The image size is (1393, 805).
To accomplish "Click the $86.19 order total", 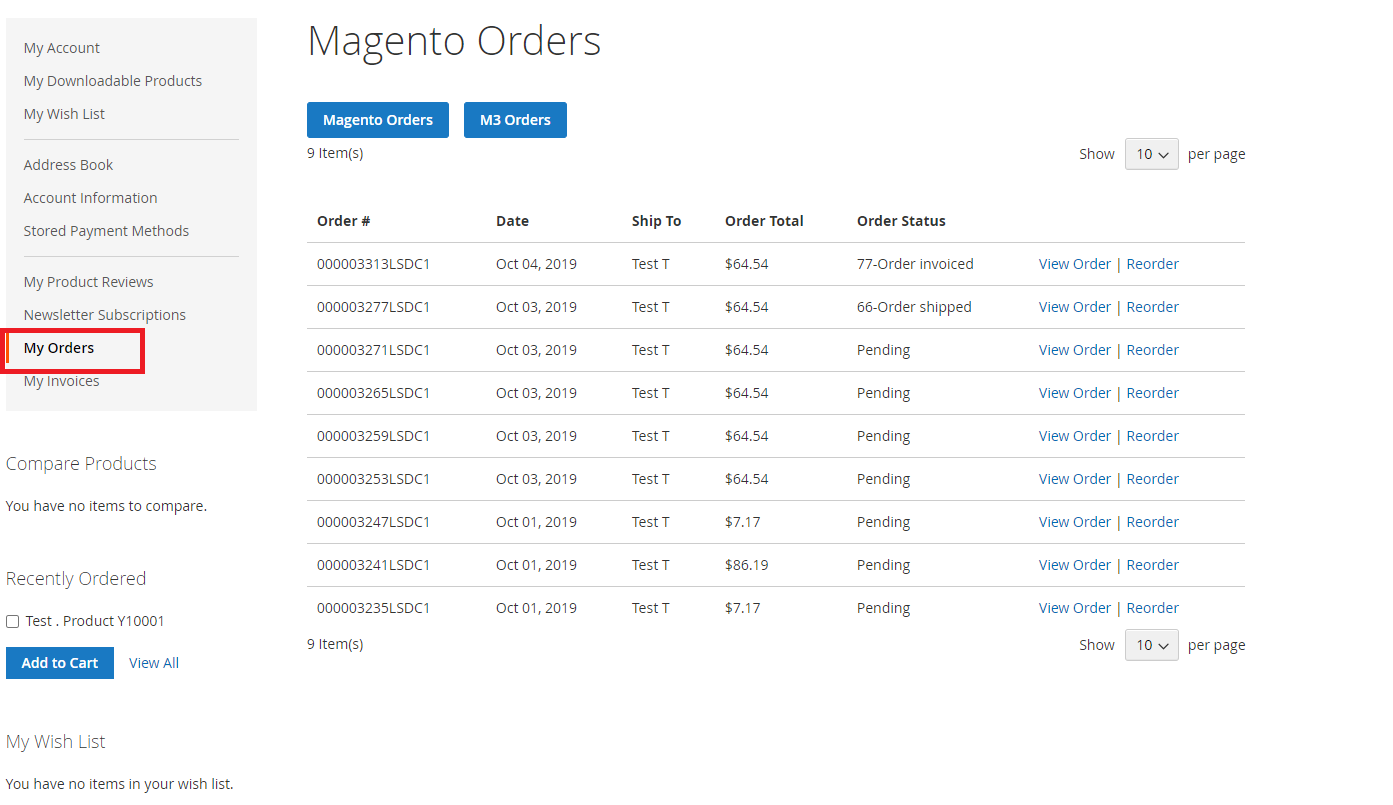I will pos(747,565).
